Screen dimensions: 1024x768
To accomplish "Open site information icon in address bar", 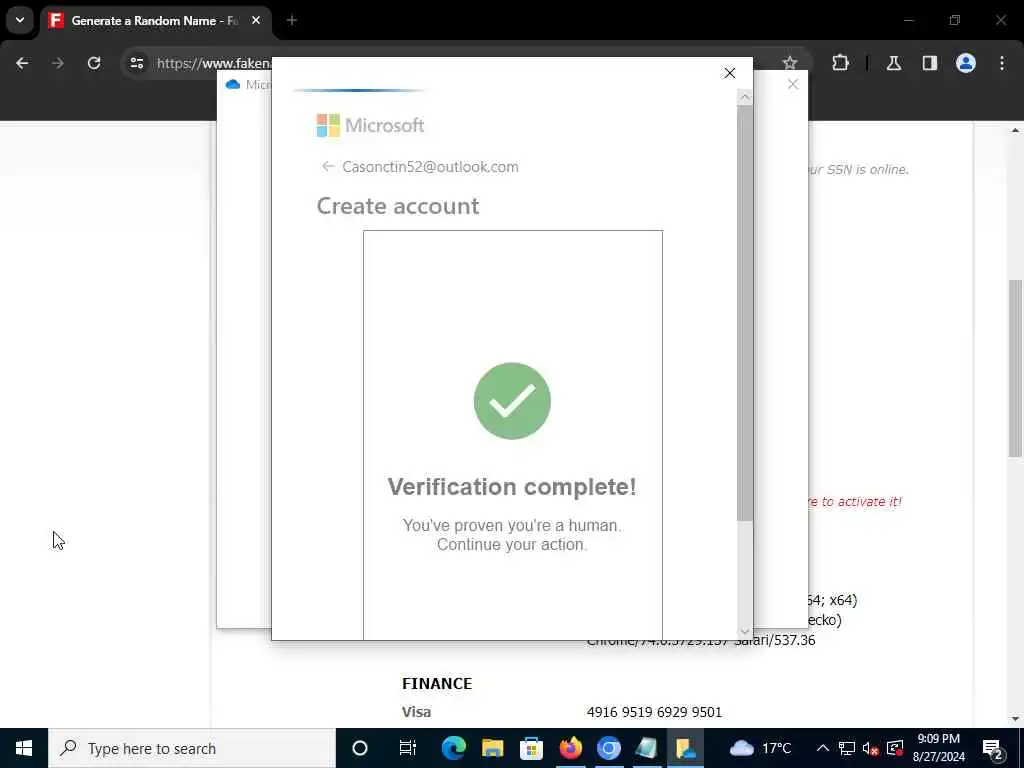I will [136, 63].
